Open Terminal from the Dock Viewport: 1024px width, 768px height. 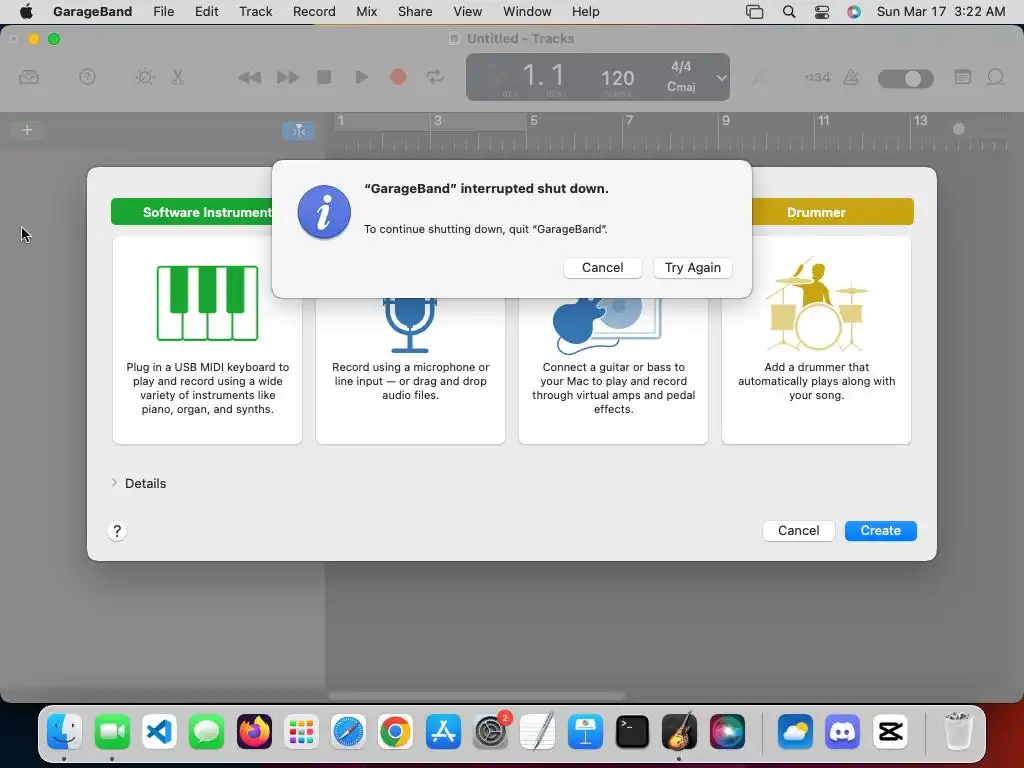(632, 731)
